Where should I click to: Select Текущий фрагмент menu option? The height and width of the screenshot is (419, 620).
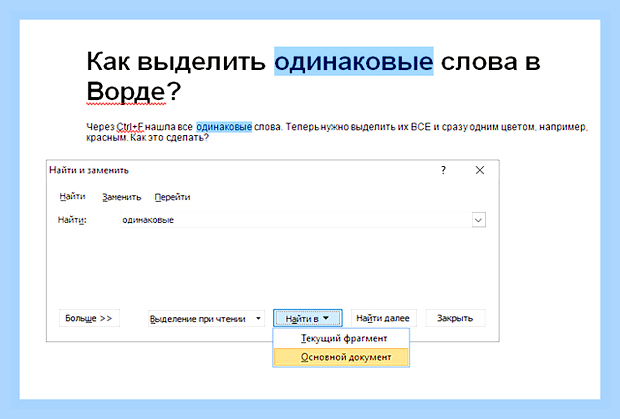click(x=341, y=338)
